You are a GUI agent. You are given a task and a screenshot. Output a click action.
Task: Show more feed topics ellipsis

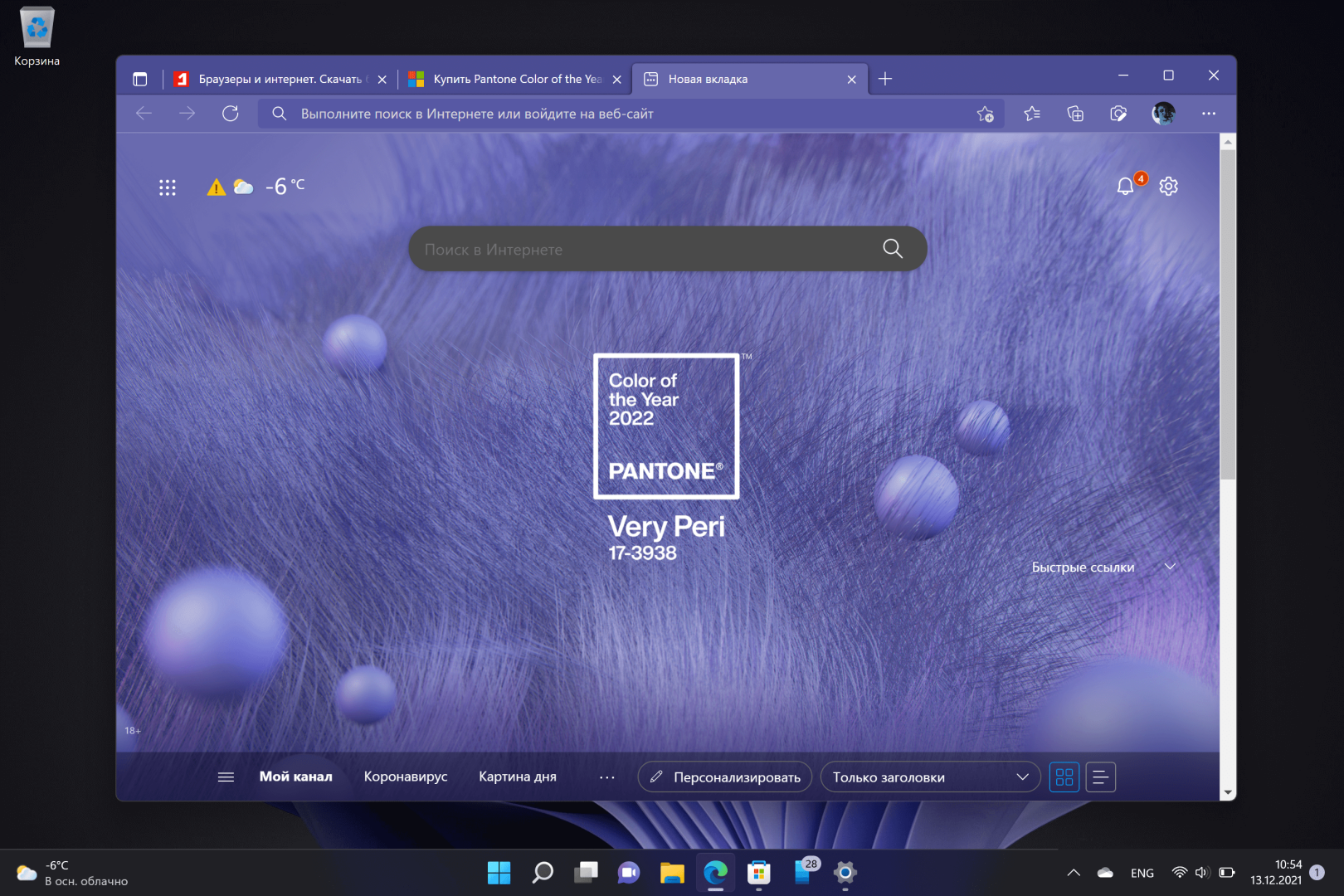pos(607,777)
